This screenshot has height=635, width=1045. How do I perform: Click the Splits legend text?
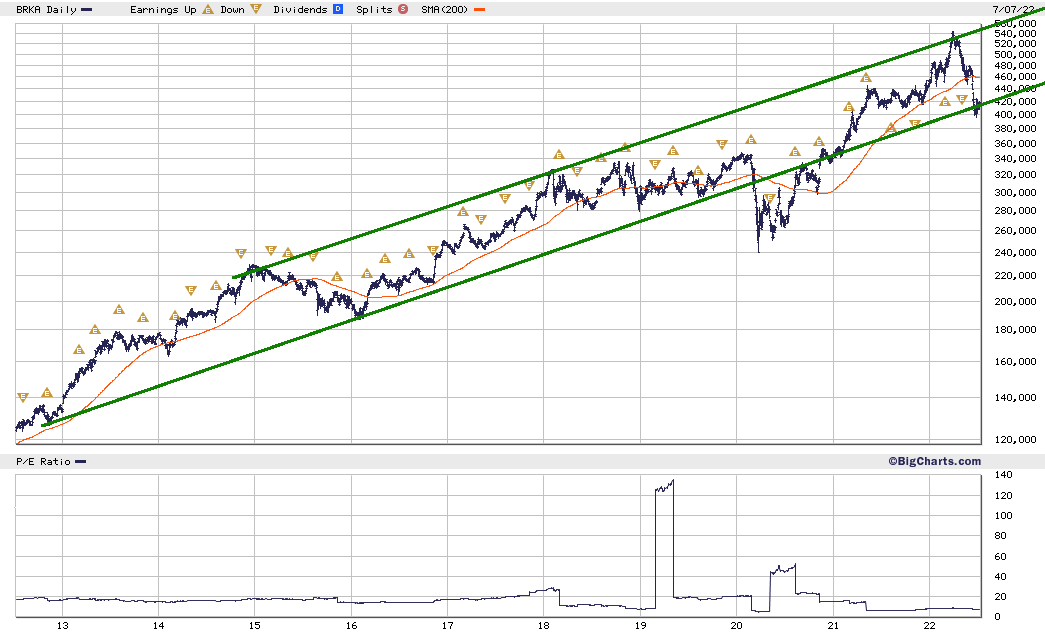click(x=375, y=9)
